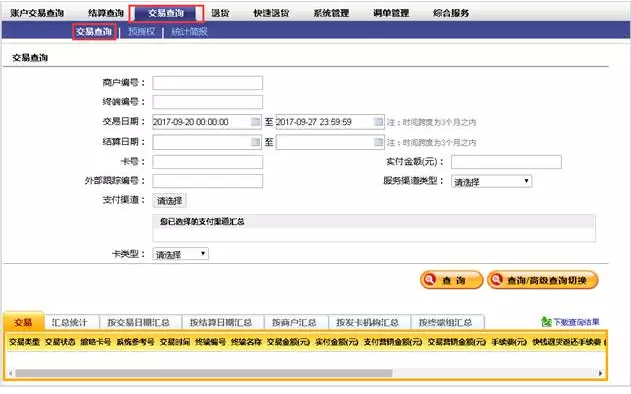
Task: Open the 综合服务 menu
Action: (x=451, y=13)
